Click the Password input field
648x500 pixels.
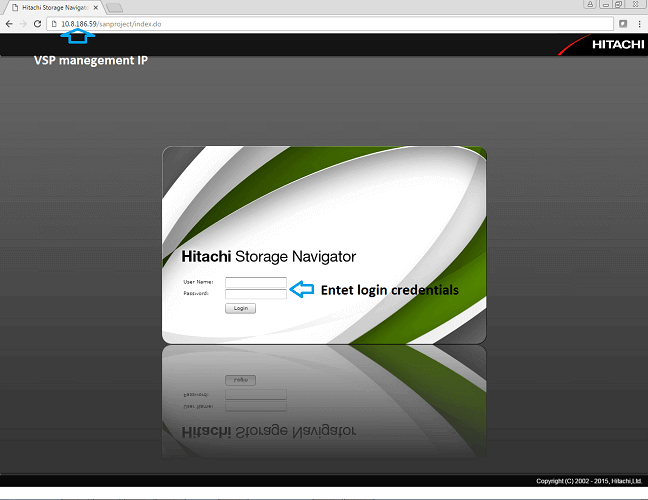tap(256, 294)
